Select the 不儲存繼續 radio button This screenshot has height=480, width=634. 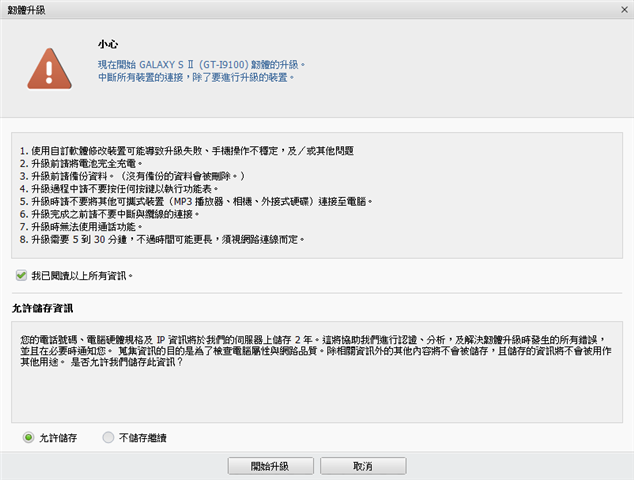pyautogui.click(x=108, y=438)
